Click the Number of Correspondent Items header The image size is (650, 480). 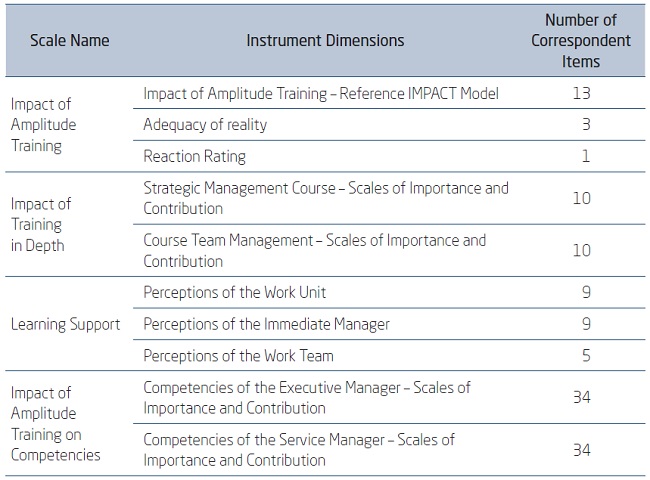coord(586,41)
